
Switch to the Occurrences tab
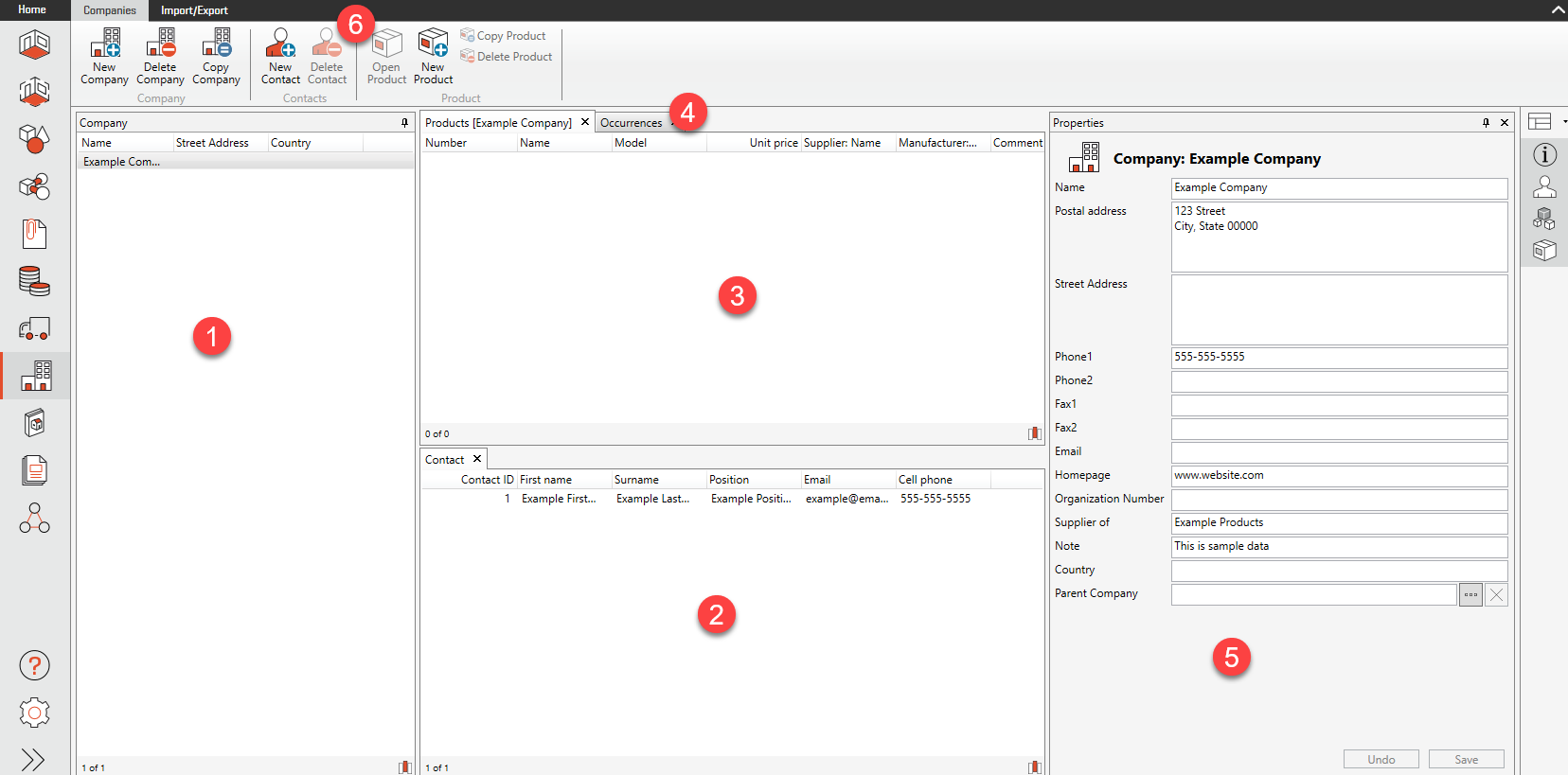[631, 123]
